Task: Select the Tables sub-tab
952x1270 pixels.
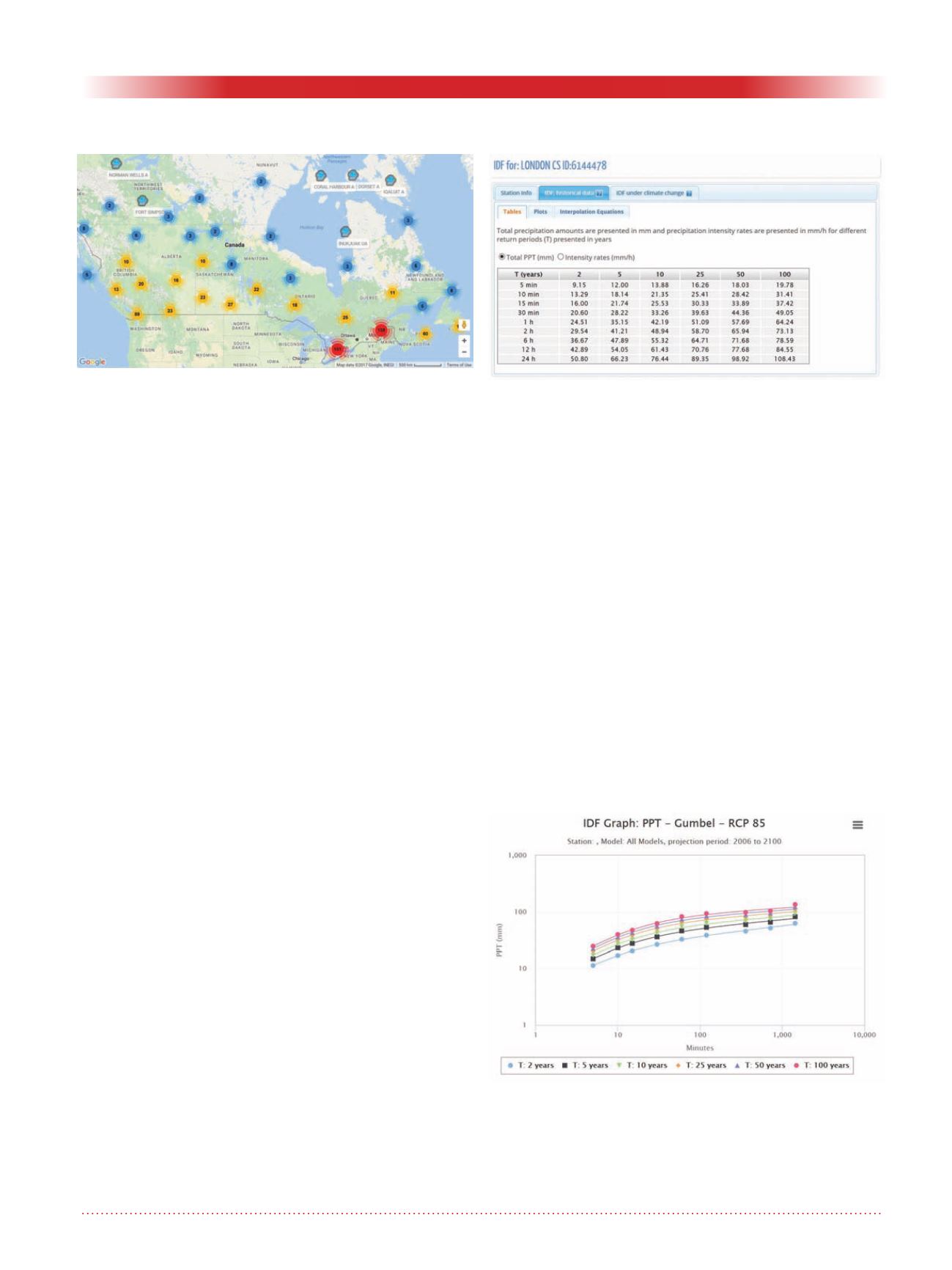Action: pos(512,212)
